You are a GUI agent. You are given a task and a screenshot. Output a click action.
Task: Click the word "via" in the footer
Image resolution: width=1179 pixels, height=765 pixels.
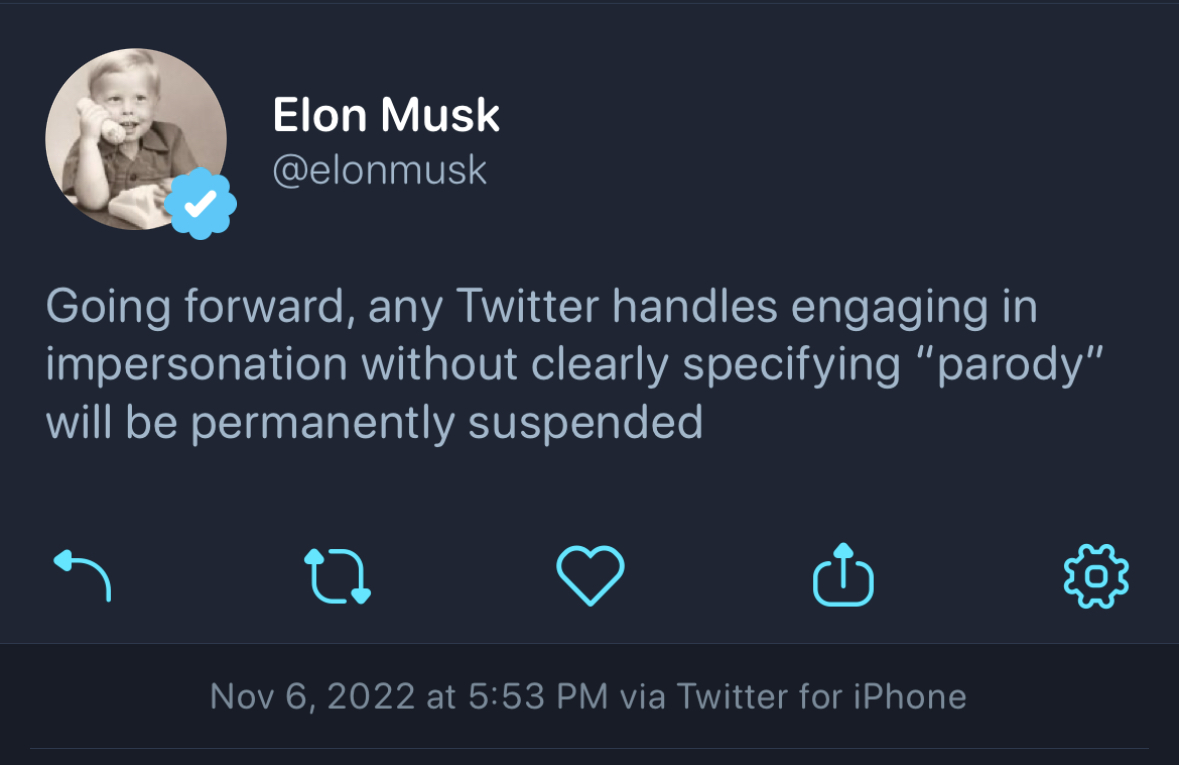[641, 696]
